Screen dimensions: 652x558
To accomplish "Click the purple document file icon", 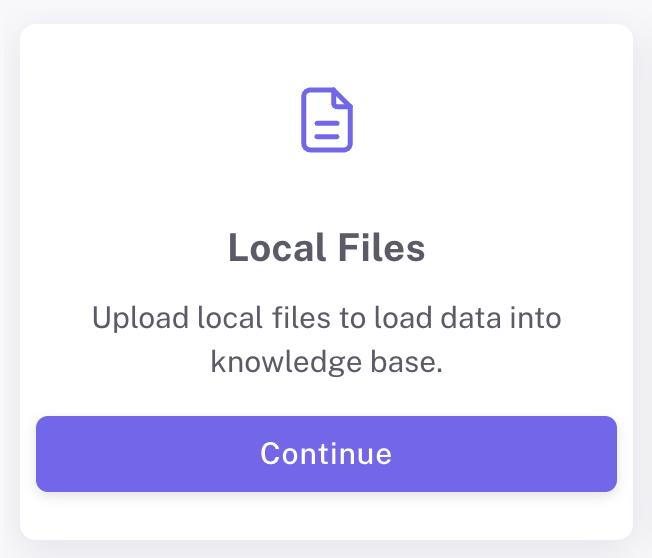I will pos(327,120).
